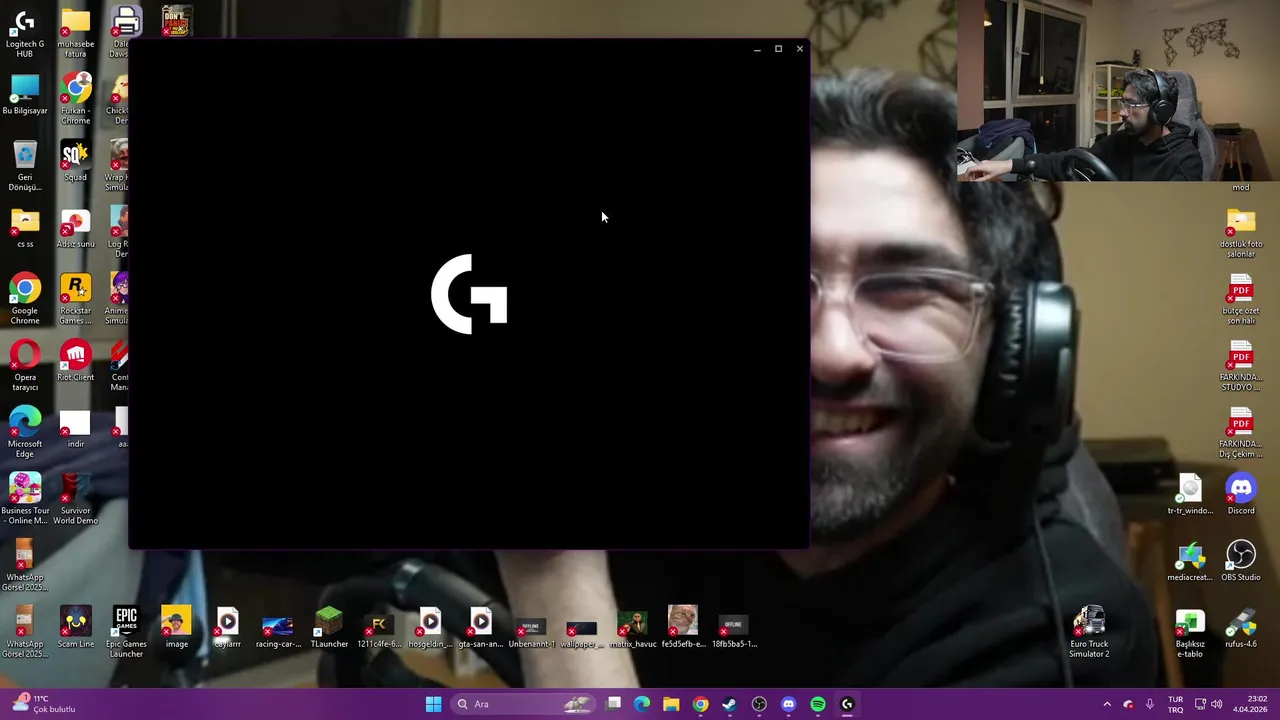This screenshot has height=720, width=1280.
Task: Open the FARKINDA STÜDYO PDF file
Action: (1241, 365)
